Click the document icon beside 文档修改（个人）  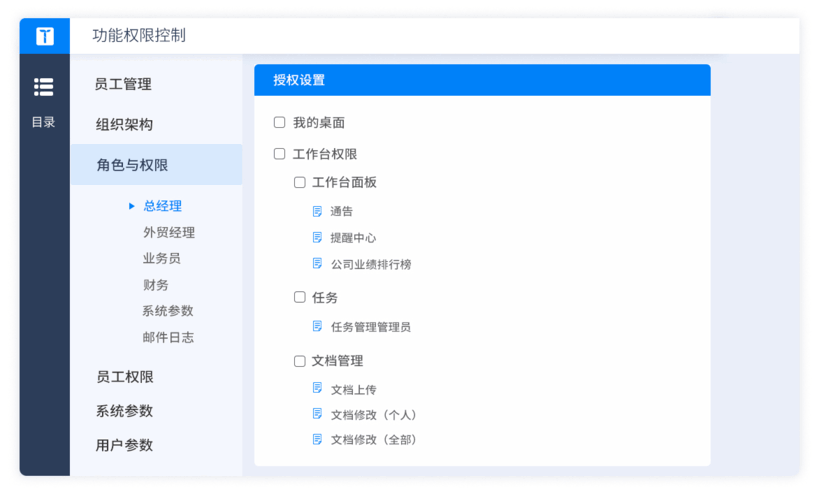[317, 414]
